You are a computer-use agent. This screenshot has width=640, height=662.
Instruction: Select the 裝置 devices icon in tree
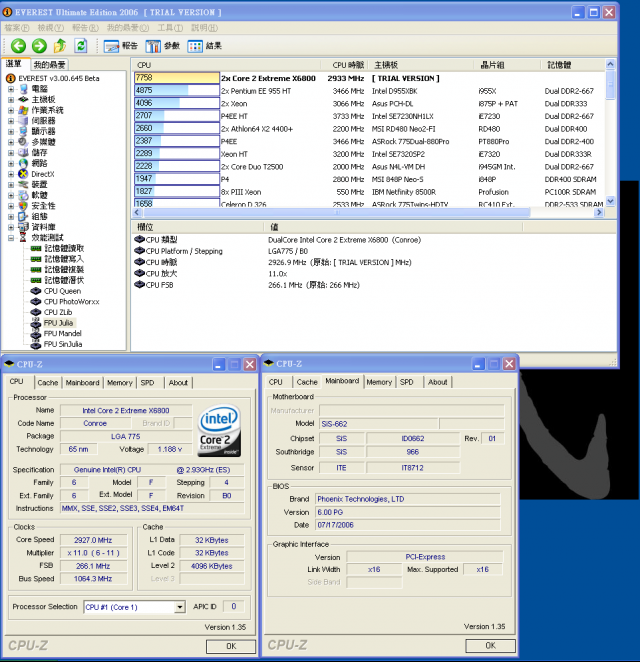click(x=24, y=184)
